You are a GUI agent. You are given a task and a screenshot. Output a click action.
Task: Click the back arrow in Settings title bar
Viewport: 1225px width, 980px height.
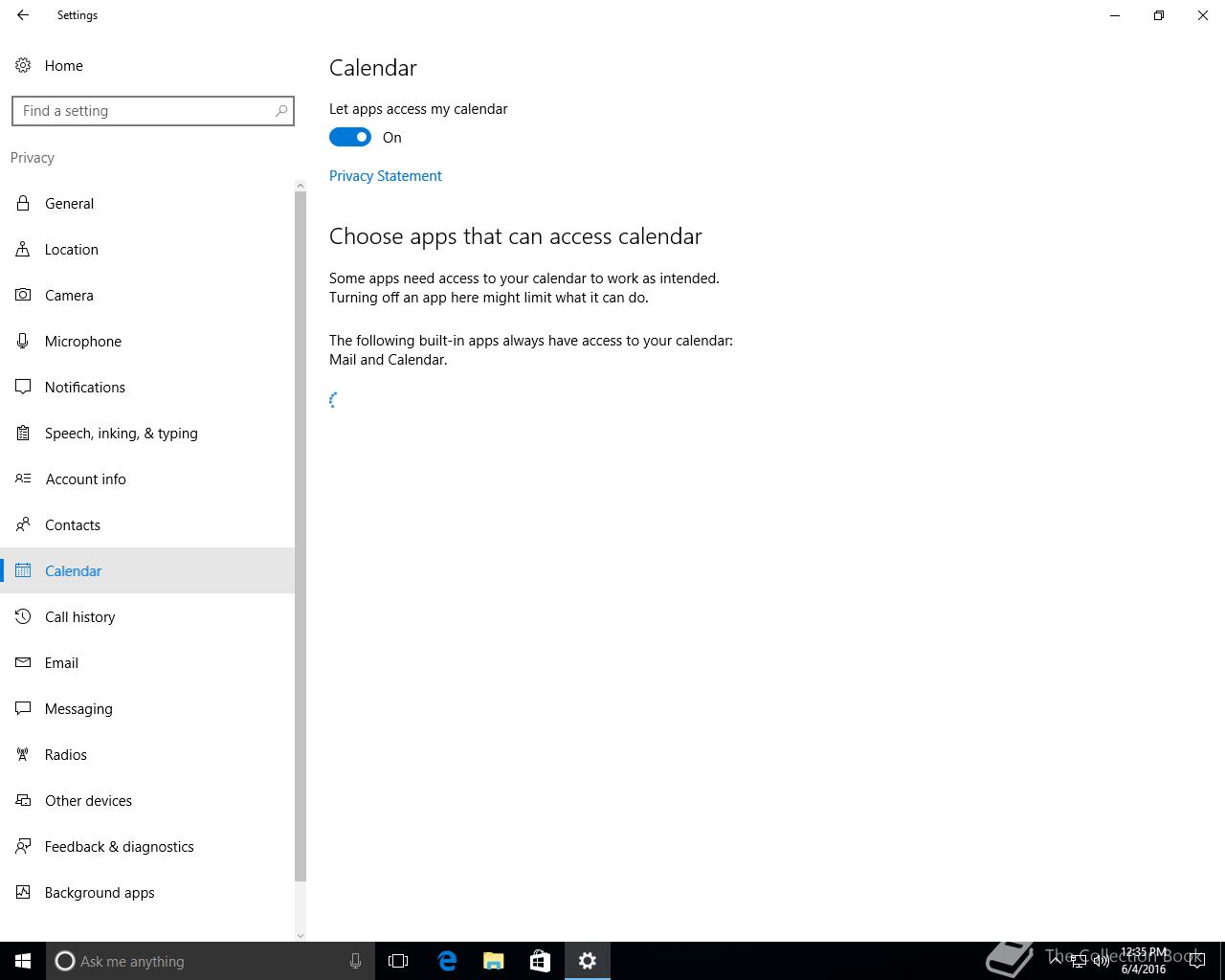(23, 15)
